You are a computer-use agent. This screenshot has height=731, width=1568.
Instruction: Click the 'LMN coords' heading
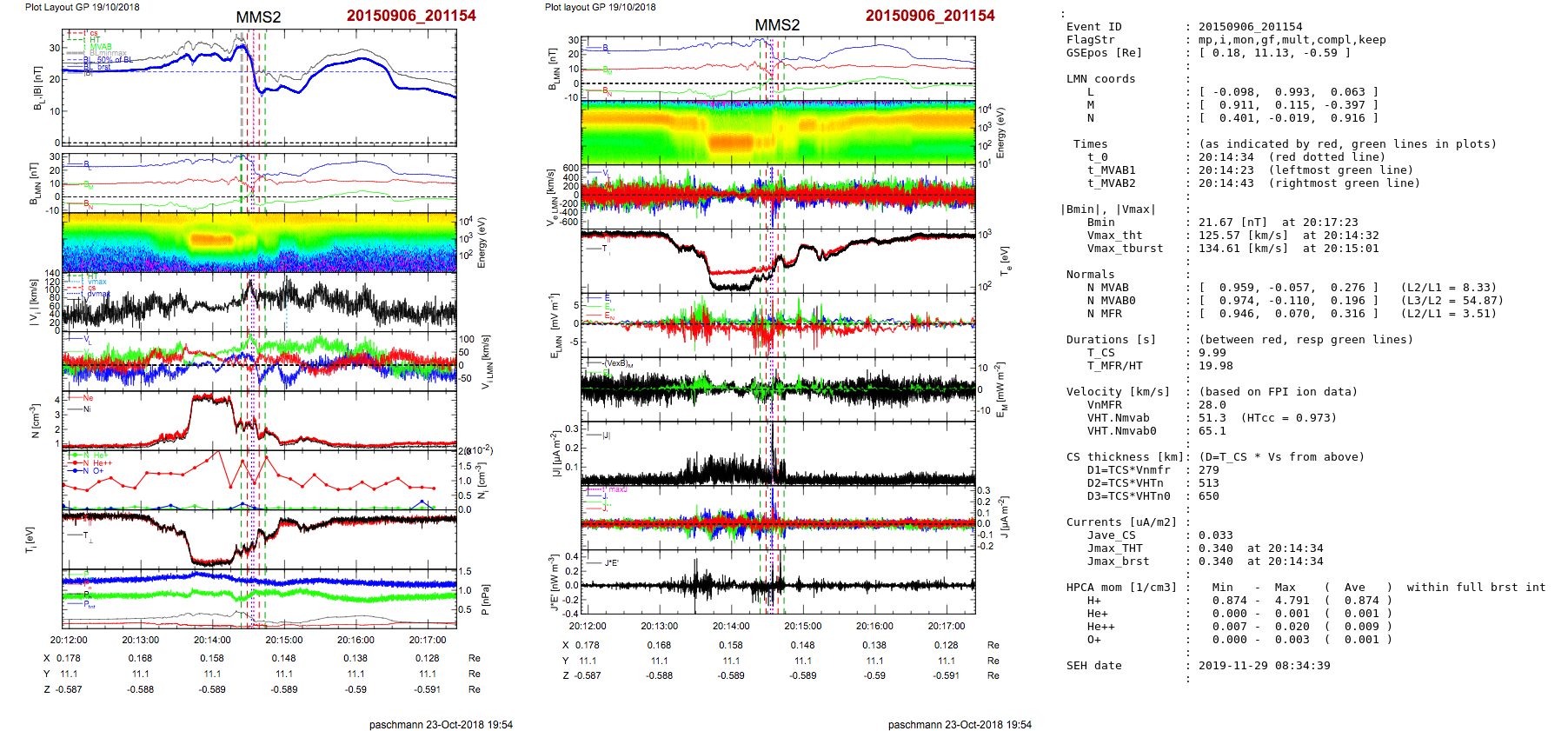pyautogui.click(x=1100, y=79)
